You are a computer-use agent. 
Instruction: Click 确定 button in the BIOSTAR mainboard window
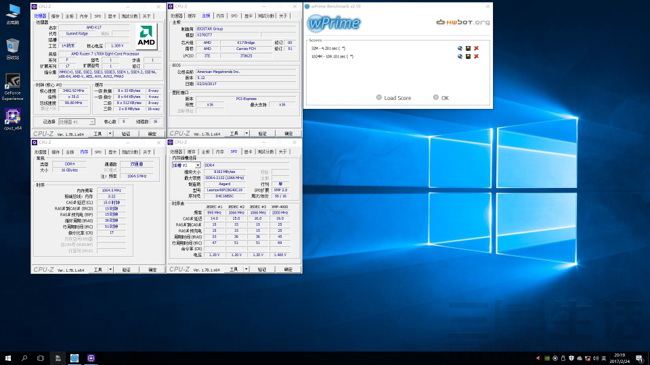click(289, 134)
